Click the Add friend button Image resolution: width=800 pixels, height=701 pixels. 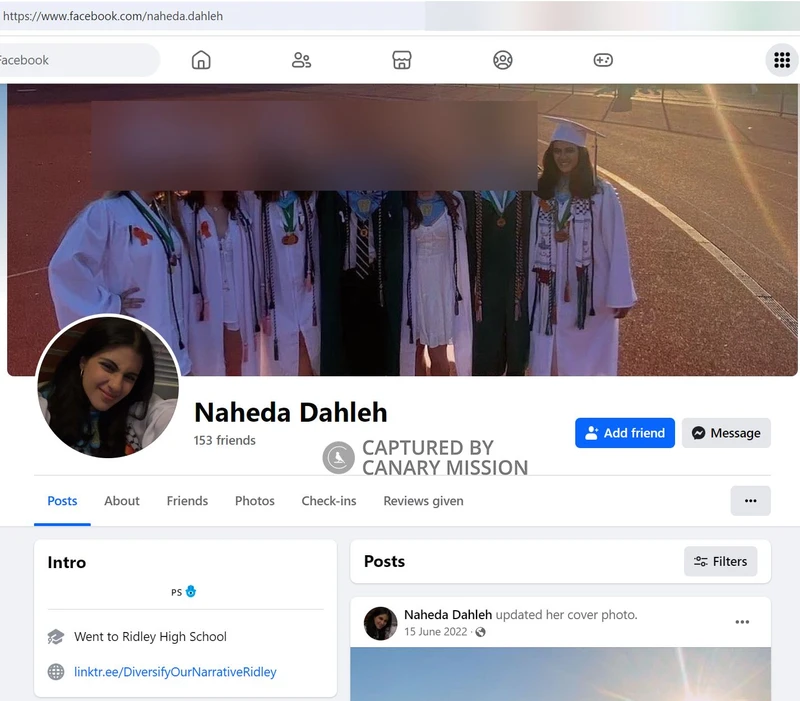coord(624,433)
